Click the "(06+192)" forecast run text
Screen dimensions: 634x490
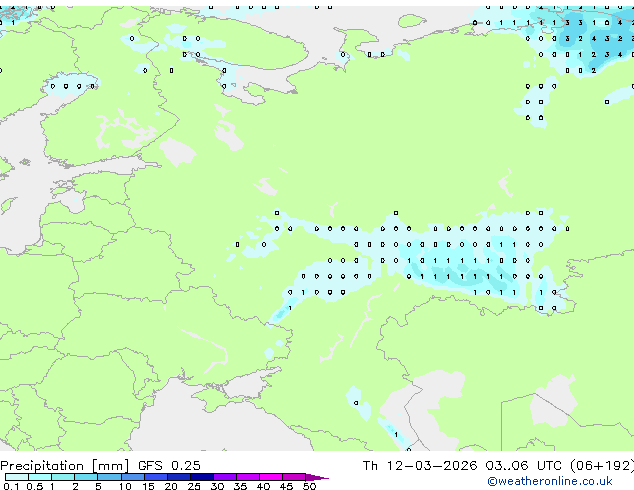pyautogui.click(x=602, y=466)
